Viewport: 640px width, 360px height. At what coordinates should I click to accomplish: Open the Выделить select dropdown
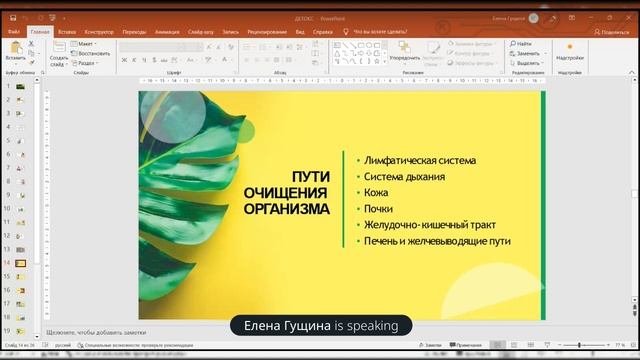[527, 63]
